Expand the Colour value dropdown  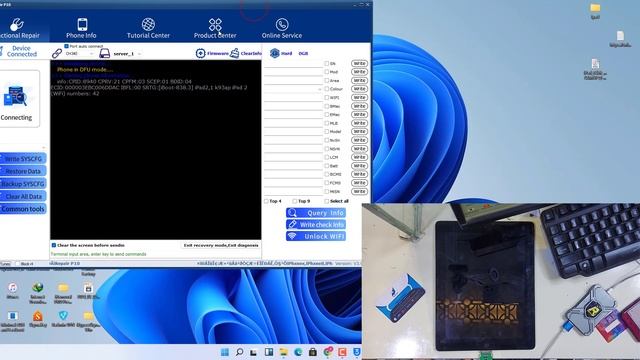[x=320, y=89]
